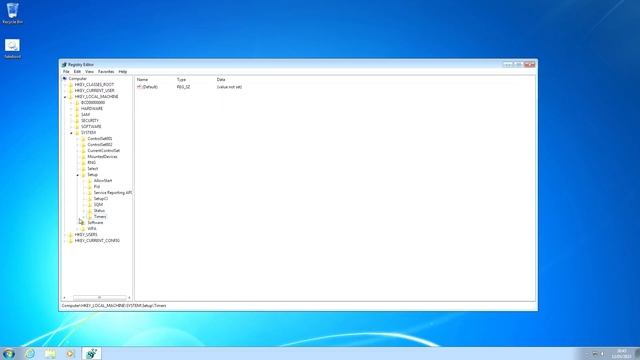
Task: Select the HKEY_USERS hive
Action: coord(86,235)
